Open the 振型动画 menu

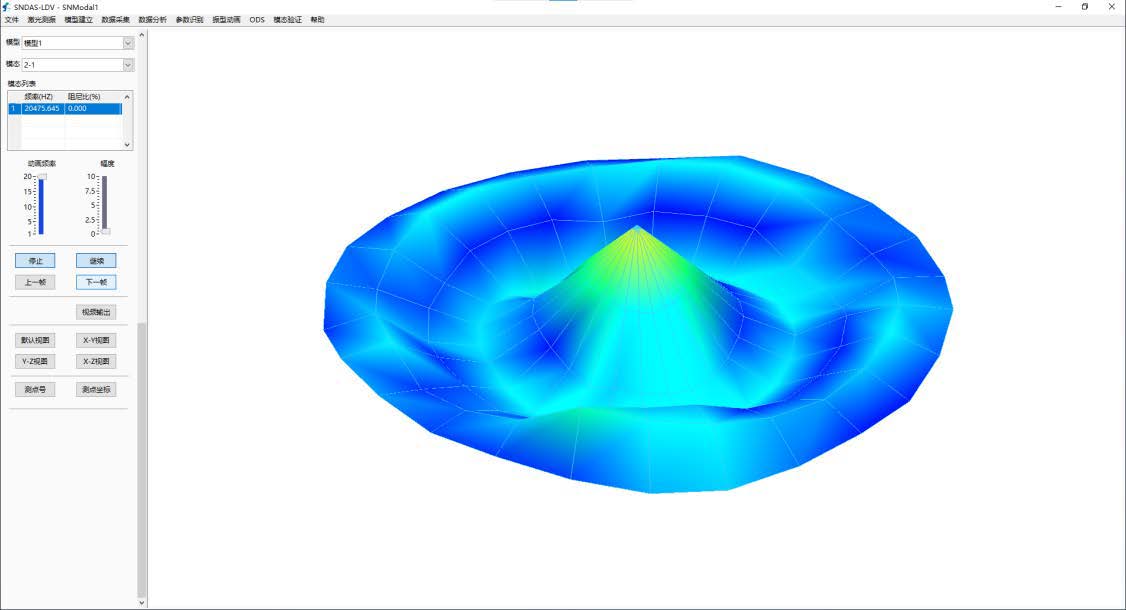(226, 20)
